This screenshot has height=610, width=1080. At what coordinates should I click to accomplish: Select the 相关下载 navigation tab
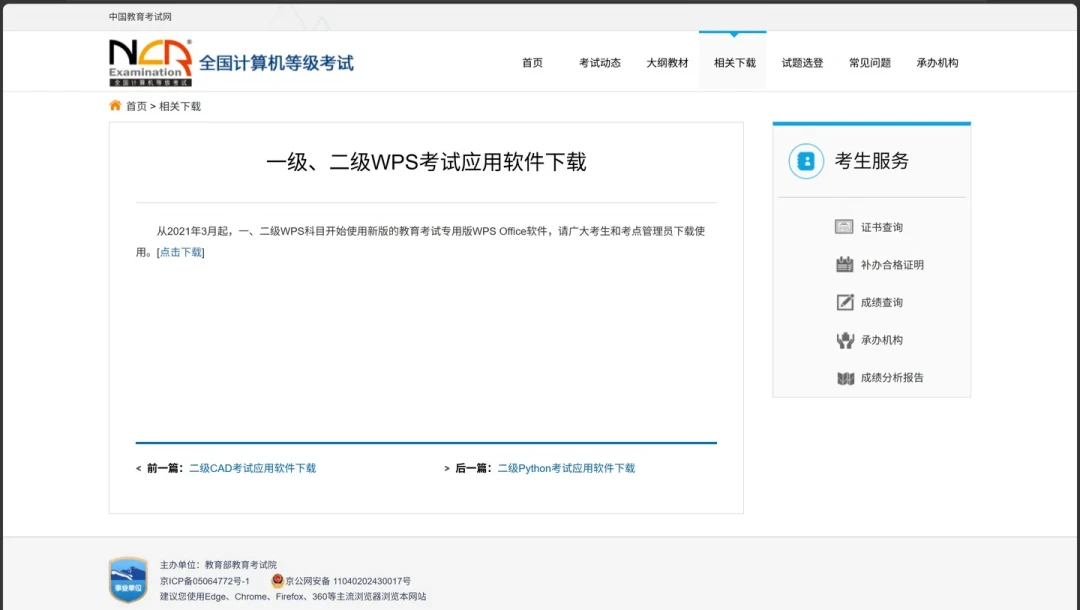[x=734, y=63]
